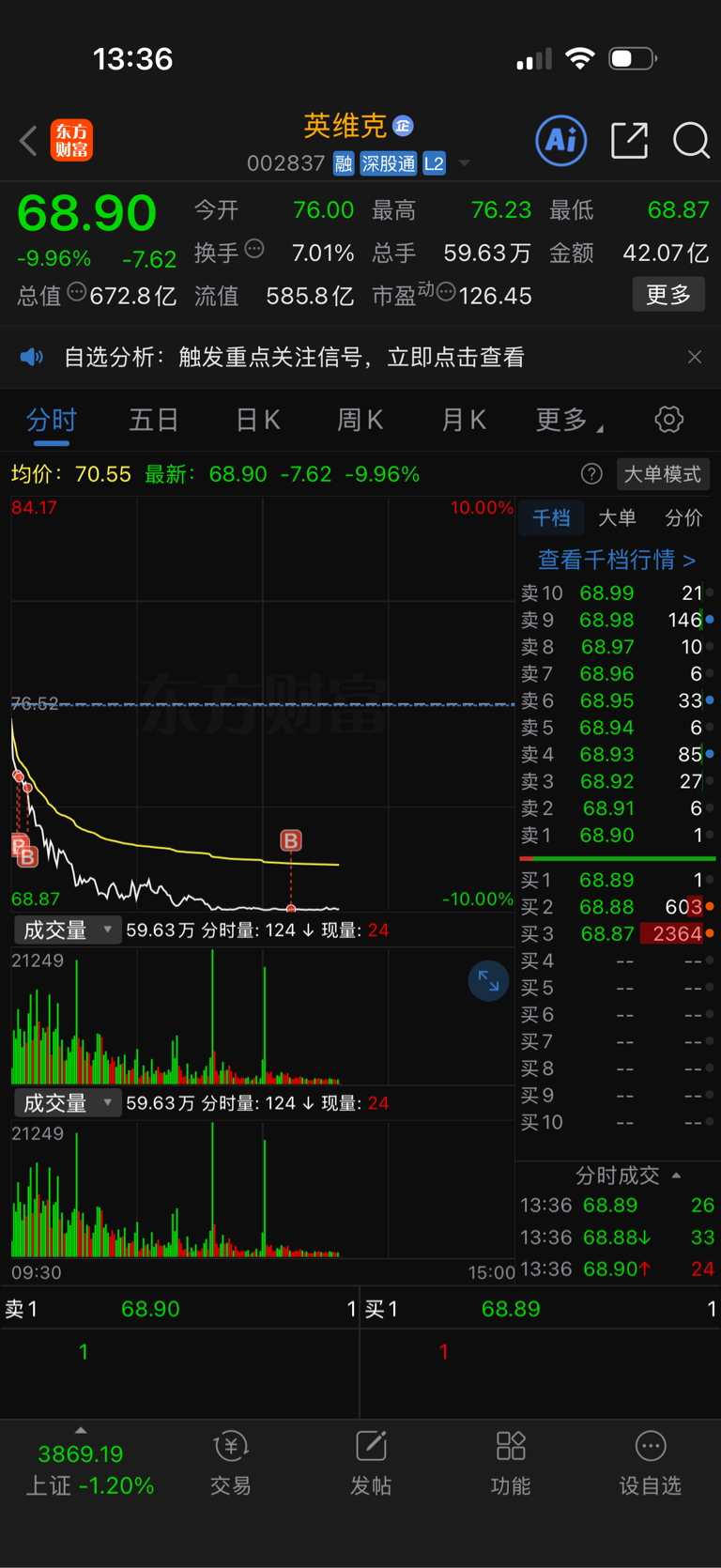Tap the intraday price line chart
The width and height of the screenshot is (721, 1568).
pos(263,704)
